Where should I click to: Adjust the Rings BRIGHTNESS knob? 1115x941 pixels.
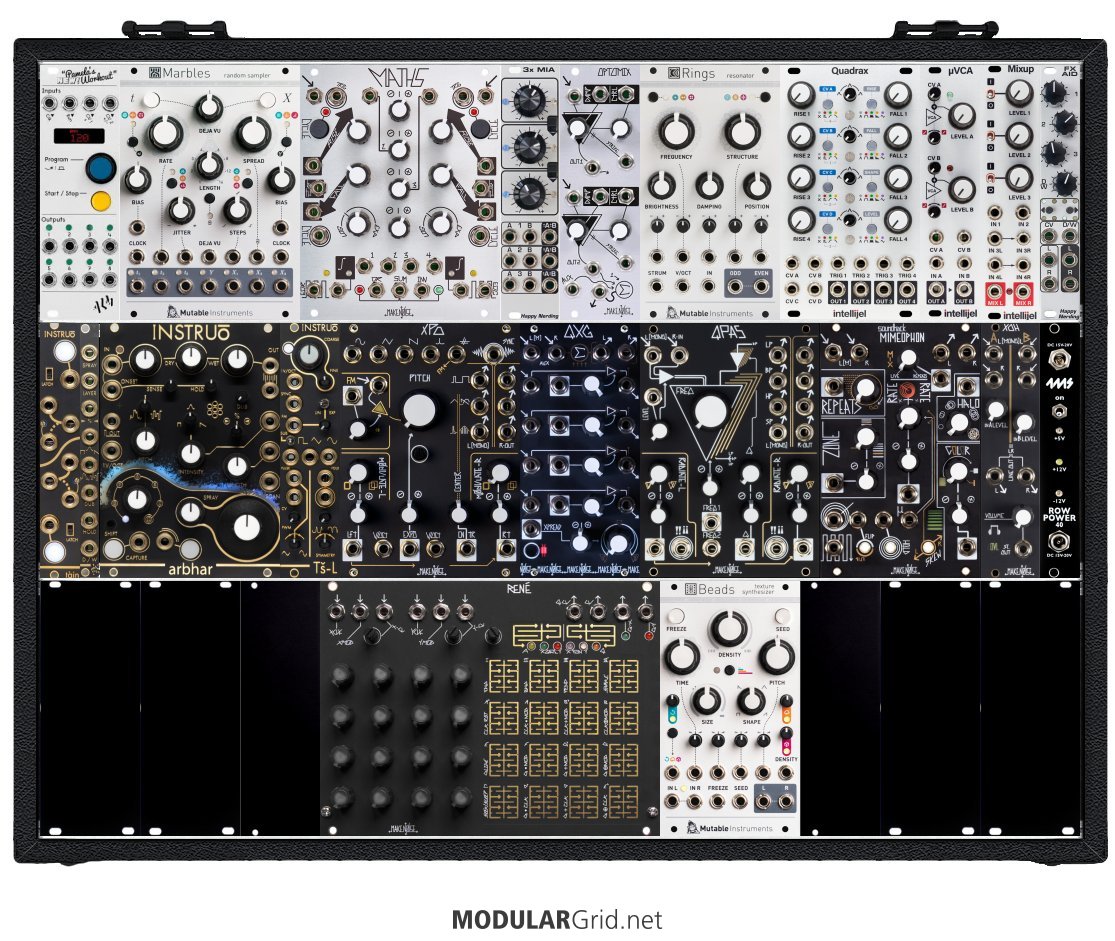661,186
